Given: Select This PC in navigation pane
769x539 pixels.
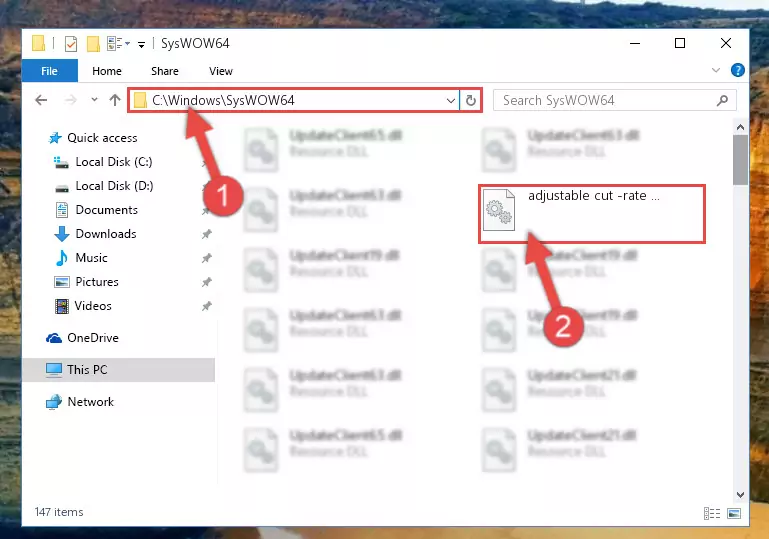Looking at the screenshot, I should (118, 370).
